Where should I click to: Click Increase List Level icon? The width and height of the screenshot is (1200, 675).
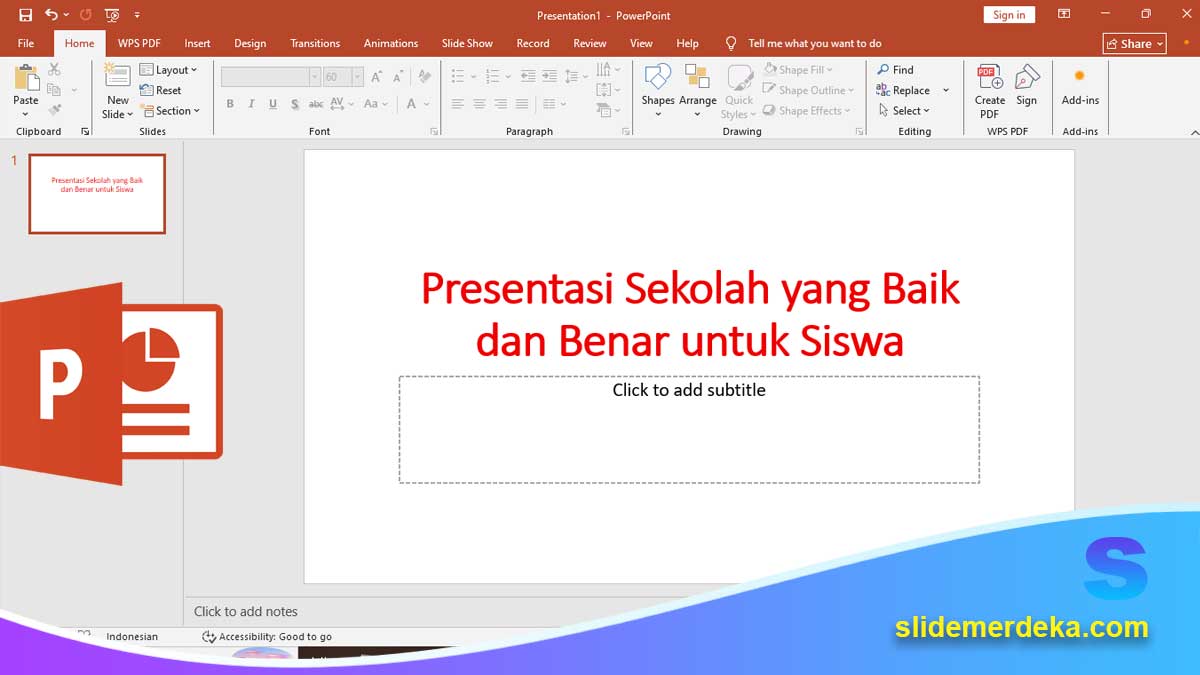point(549,76)
